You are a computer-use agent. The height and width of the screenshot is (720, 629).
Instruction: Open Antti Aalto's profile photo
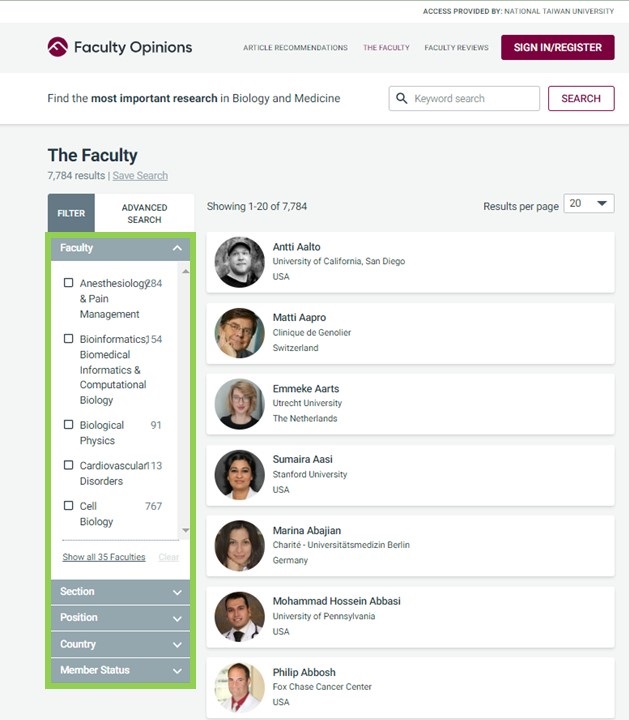(x=239, y=262)
